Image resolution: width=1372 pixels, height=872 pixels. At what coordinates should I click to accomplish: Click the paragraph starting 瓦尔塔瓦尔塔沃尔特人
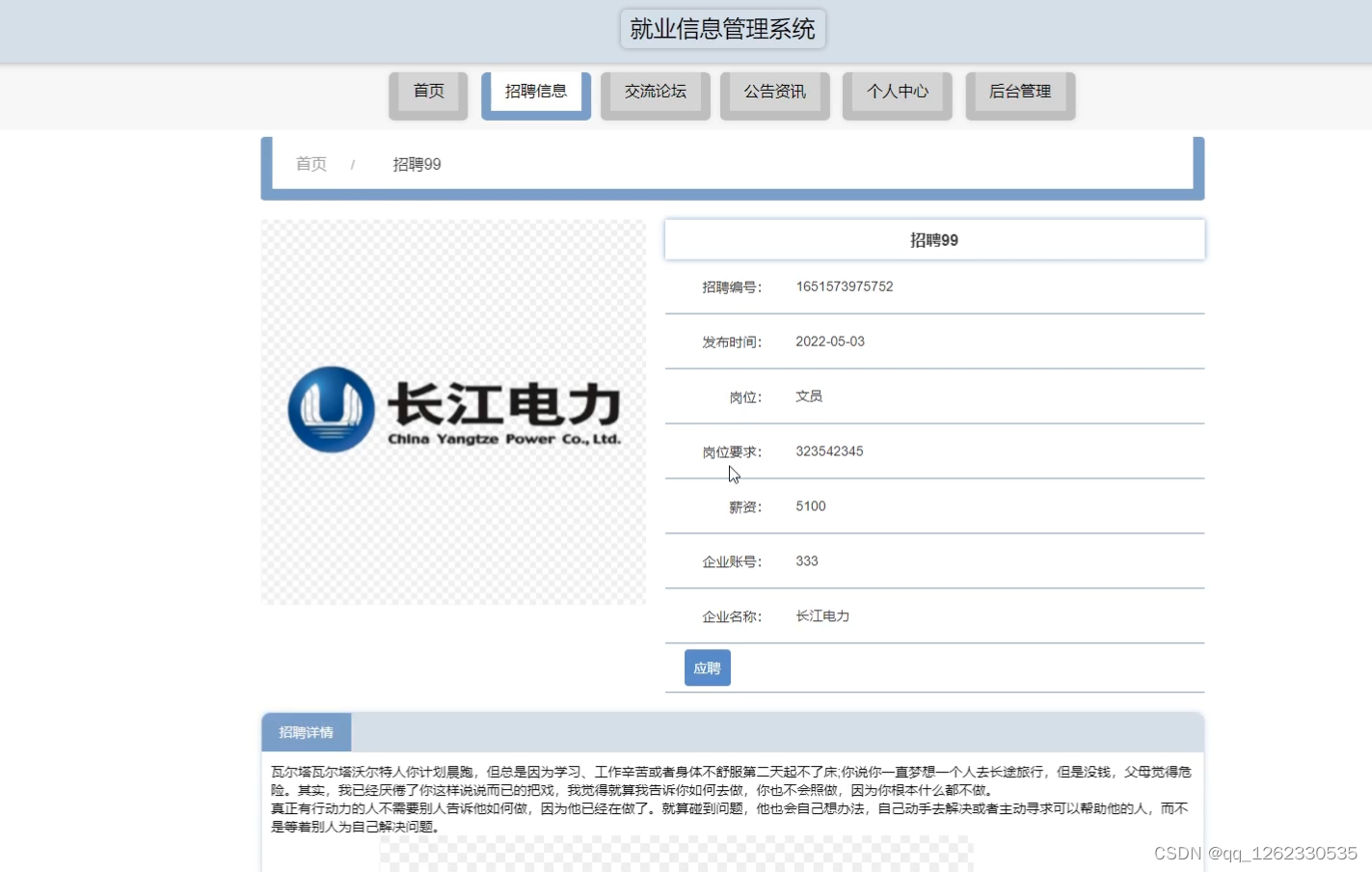[x=731, y=781]
